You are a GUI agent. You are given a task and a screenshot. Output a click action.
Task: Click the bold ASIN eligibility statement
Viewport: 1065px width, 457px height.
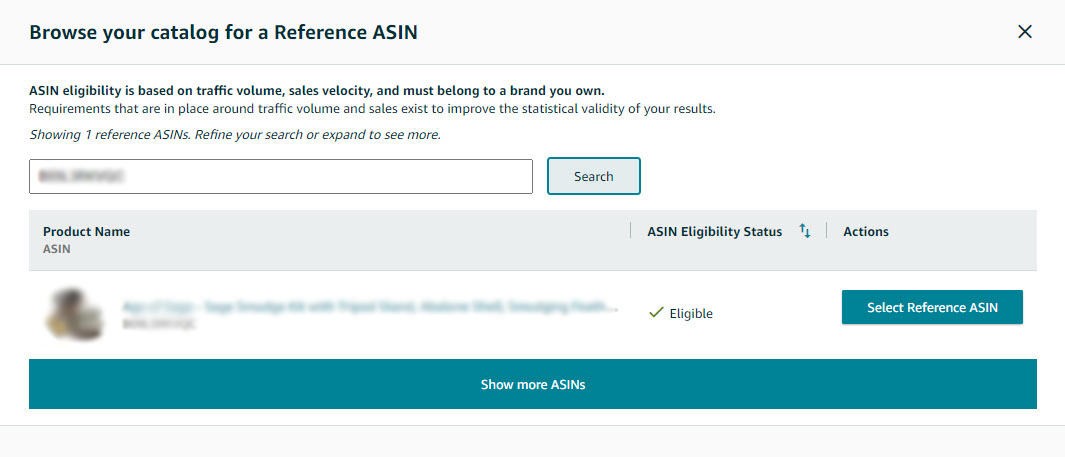click(x=316, y=90)
